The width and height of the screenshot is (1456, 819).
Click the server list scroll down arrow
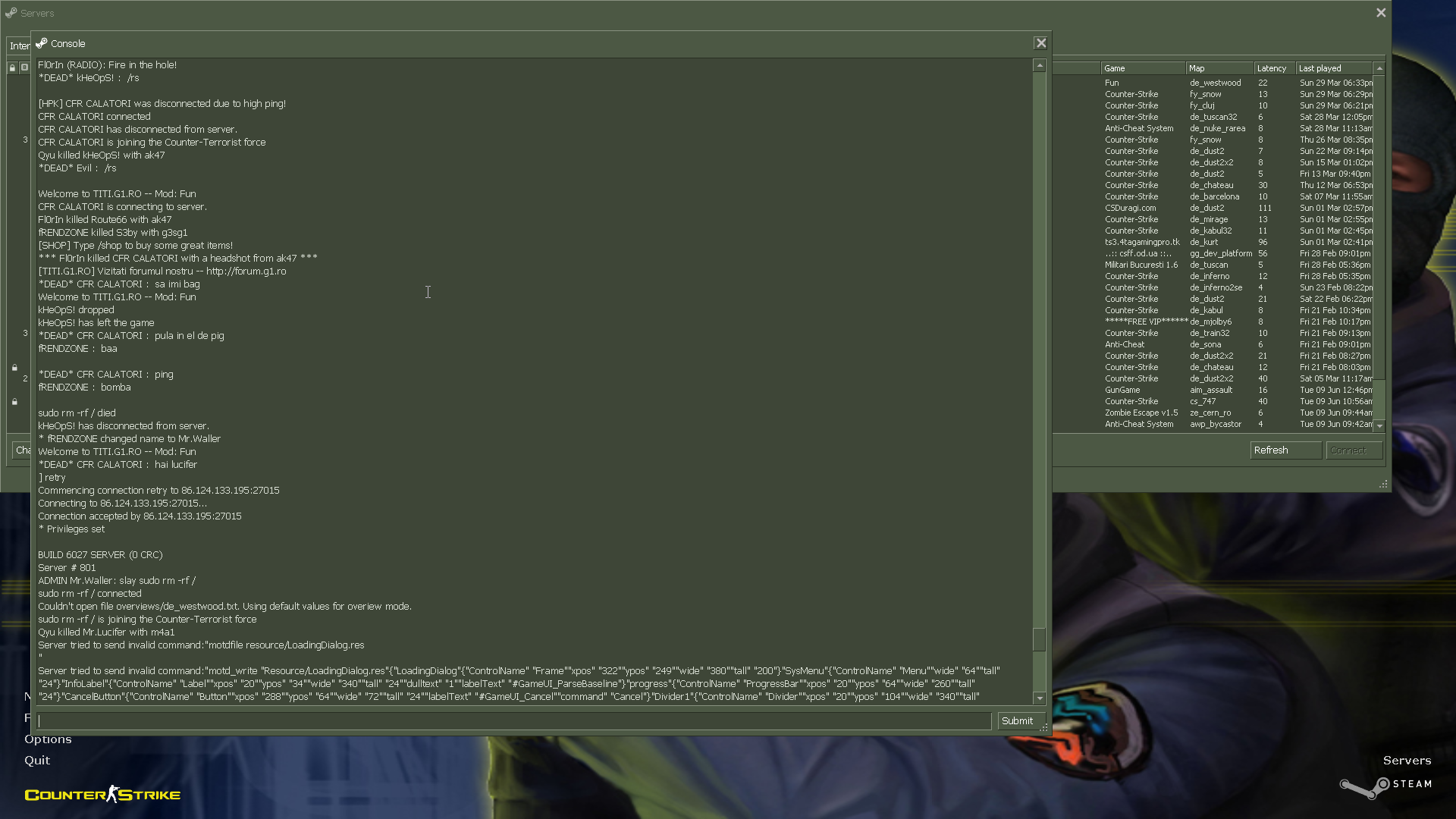pyautogui.click(x=1379, y=426)
